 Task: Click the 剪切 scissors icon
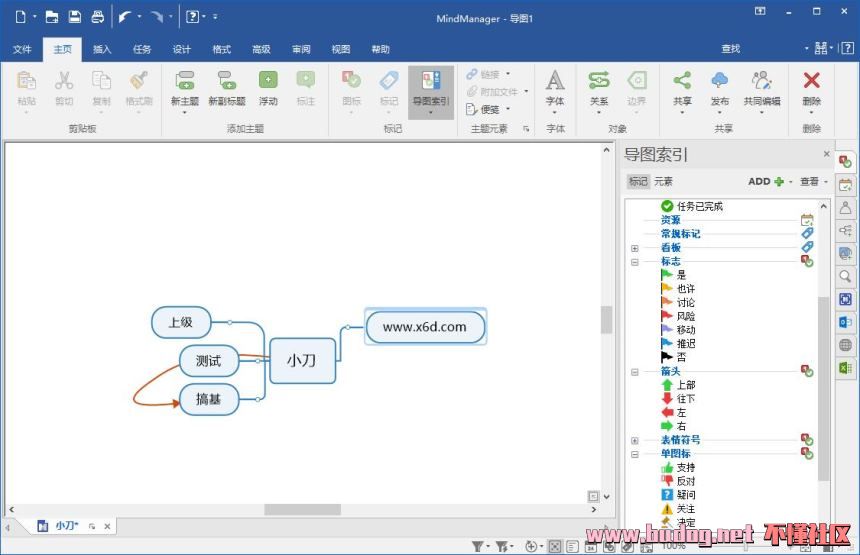click(64, 82)
